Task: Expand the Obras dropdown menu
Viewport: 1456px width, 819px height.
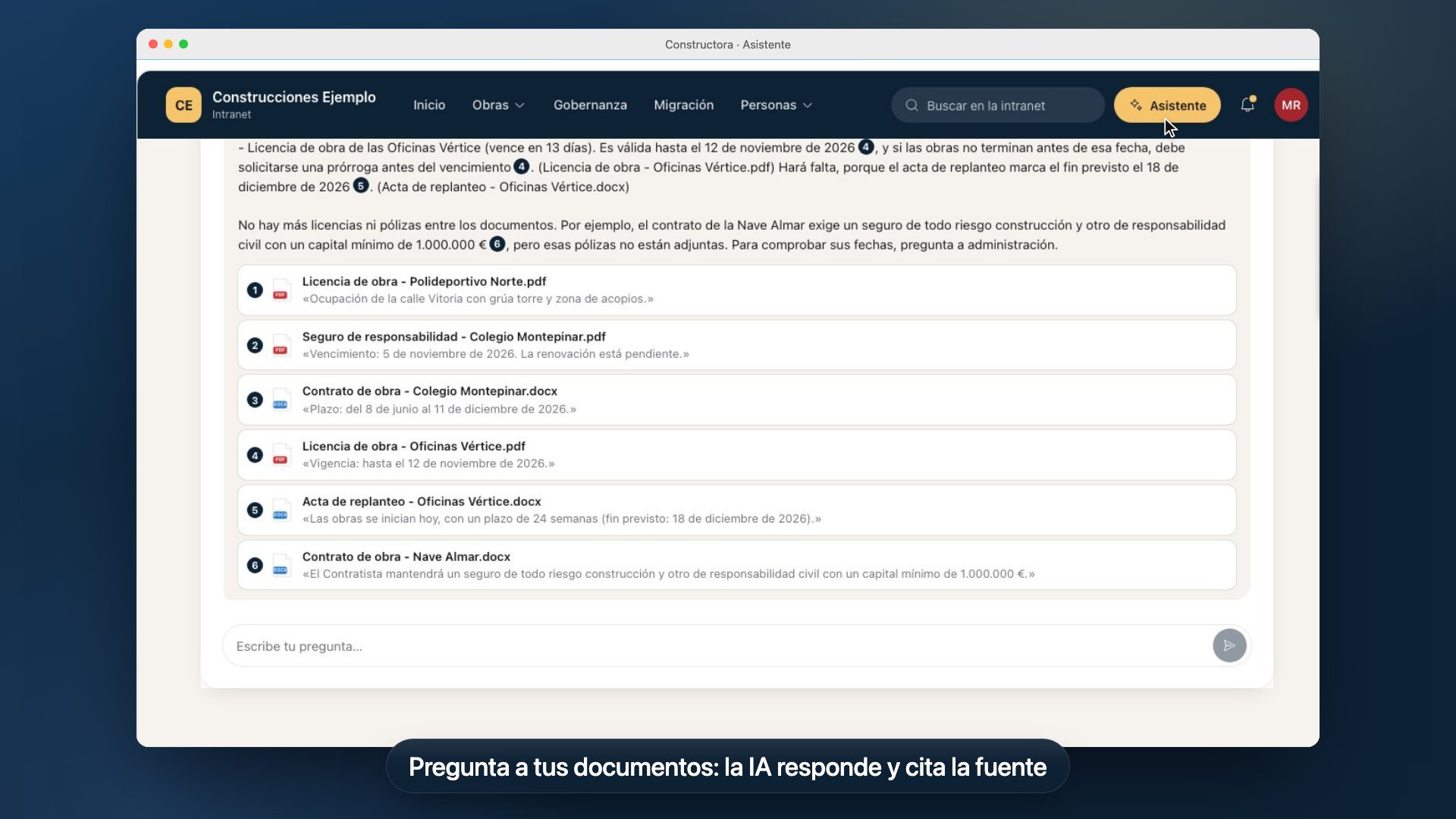Action: pos(498,105)
